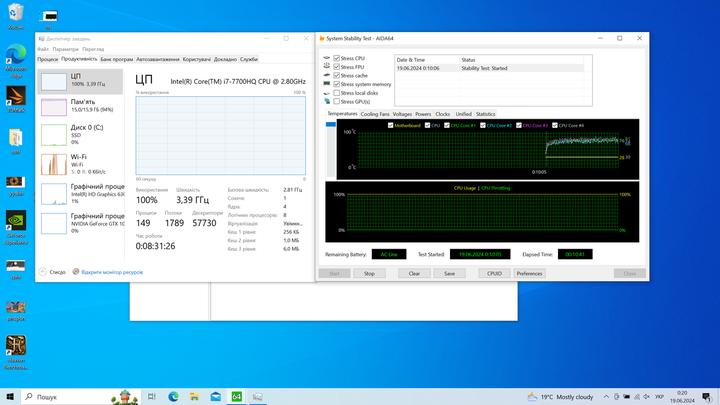Select the ЦП performance graph entry
720x405 pixels.
[80, 82]
